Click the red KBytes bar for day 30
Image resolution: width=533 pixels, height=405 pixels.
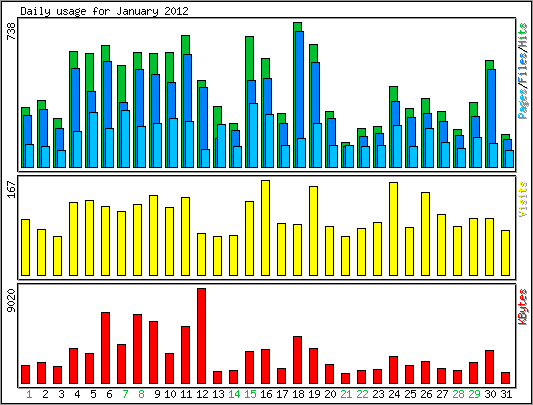(489, 367)
